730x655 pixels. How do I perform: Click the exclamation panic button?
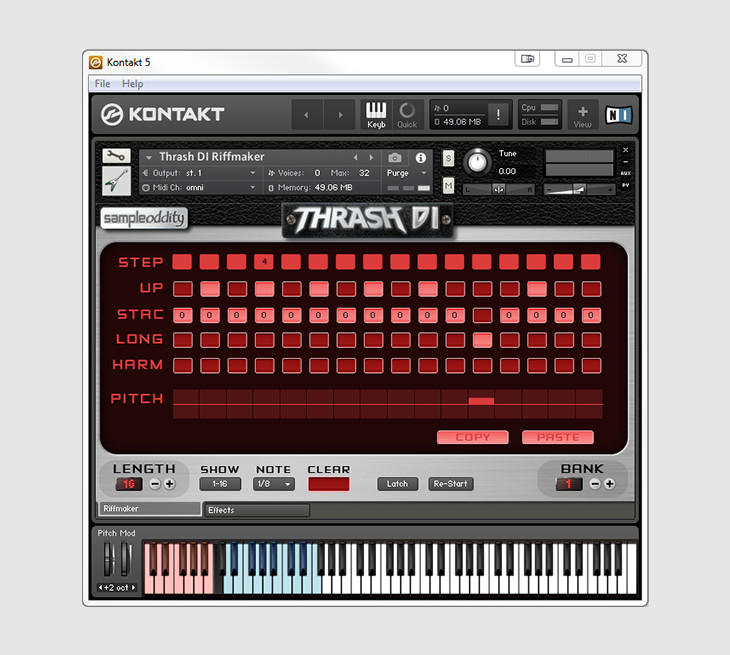498,115
